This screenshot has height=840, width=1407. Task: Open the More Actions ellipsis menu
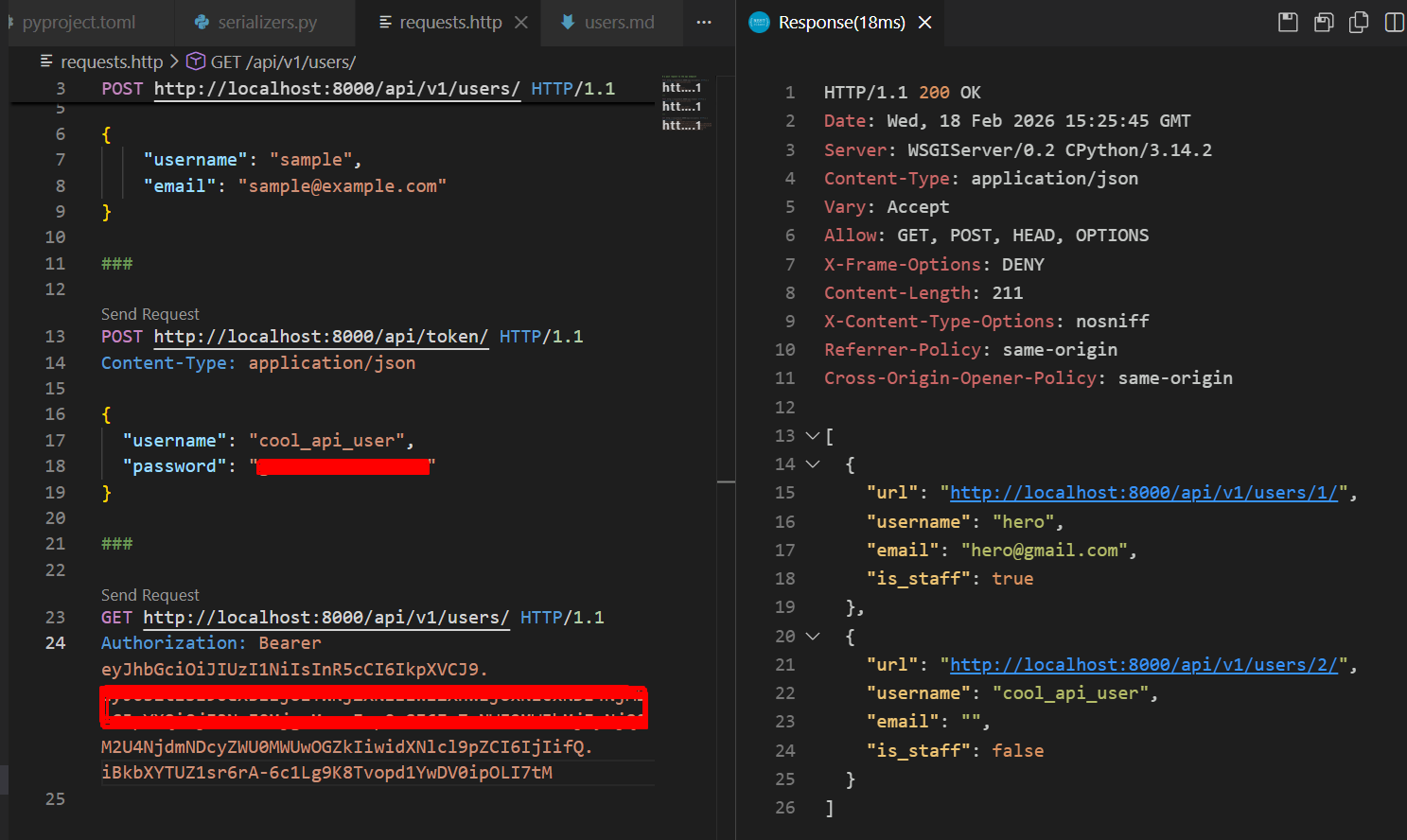coord(704,22)
